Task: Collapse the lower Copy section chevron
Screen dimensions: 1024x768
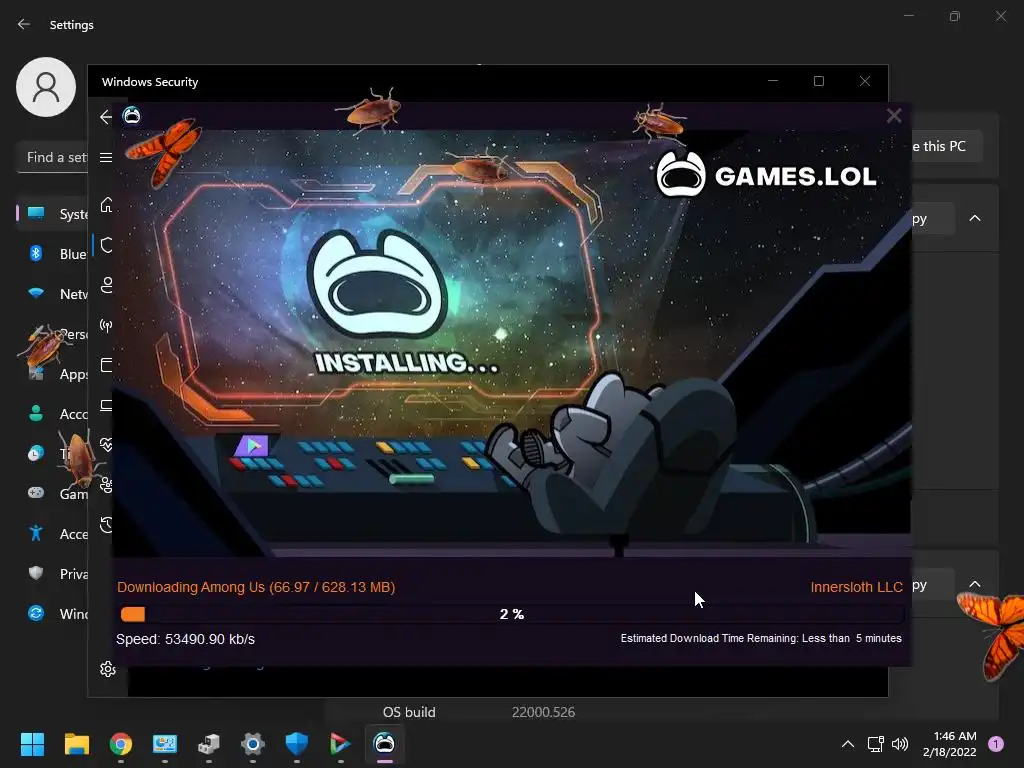Action: (x=974, y=584)
